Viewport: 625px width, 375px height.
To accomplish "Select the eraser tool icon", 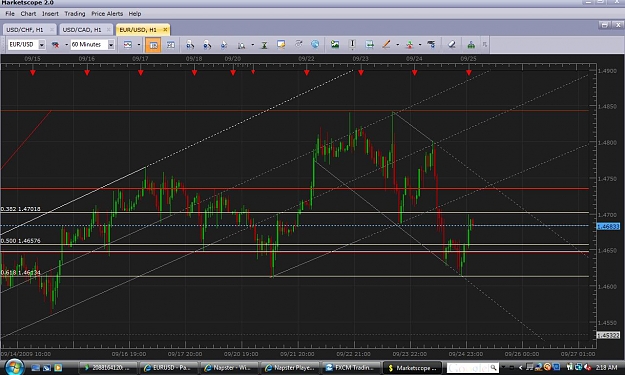I will (x=452, y=44).
